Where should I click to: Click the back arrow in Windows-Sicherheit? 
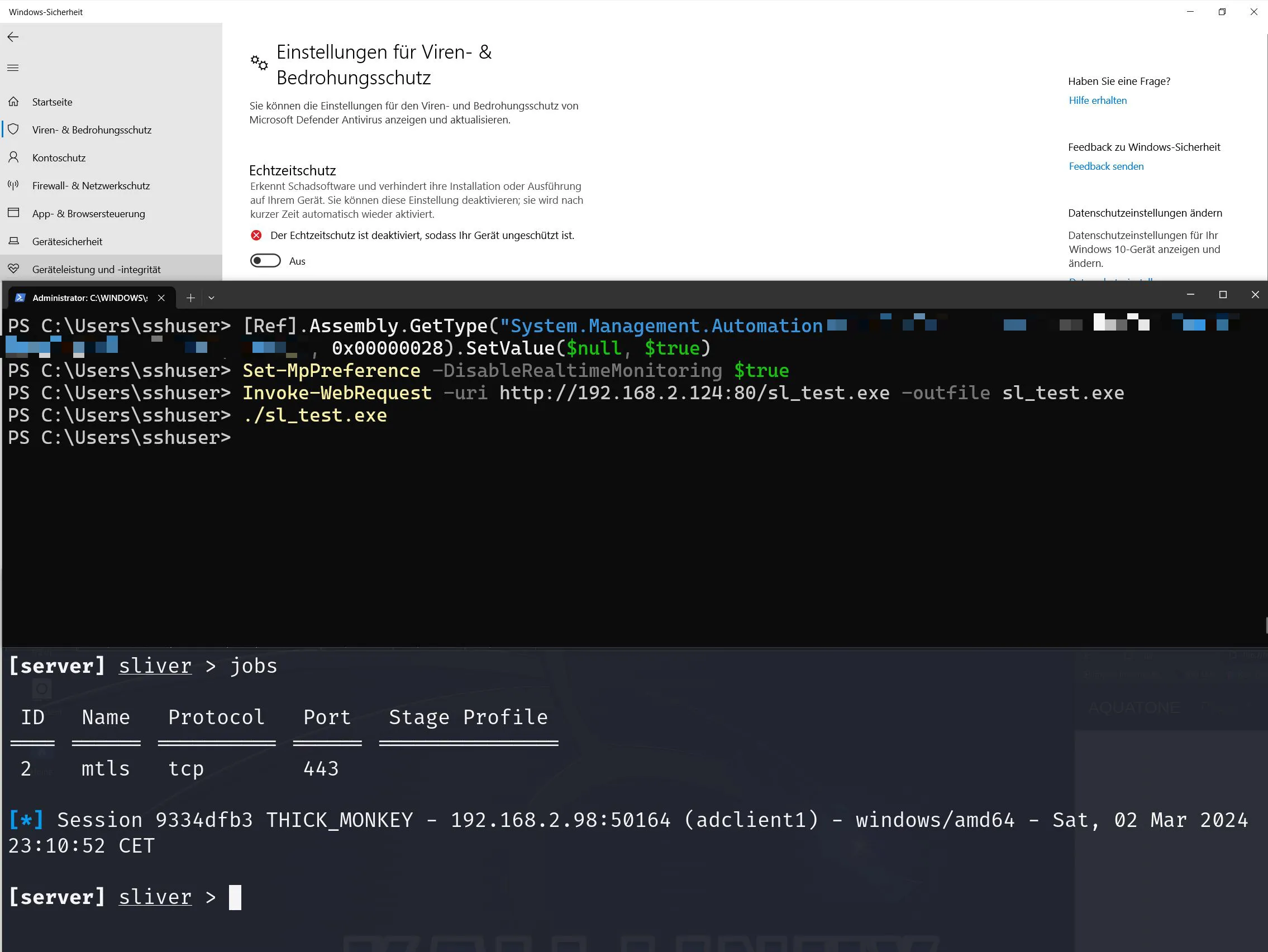[x=13, y=37]
